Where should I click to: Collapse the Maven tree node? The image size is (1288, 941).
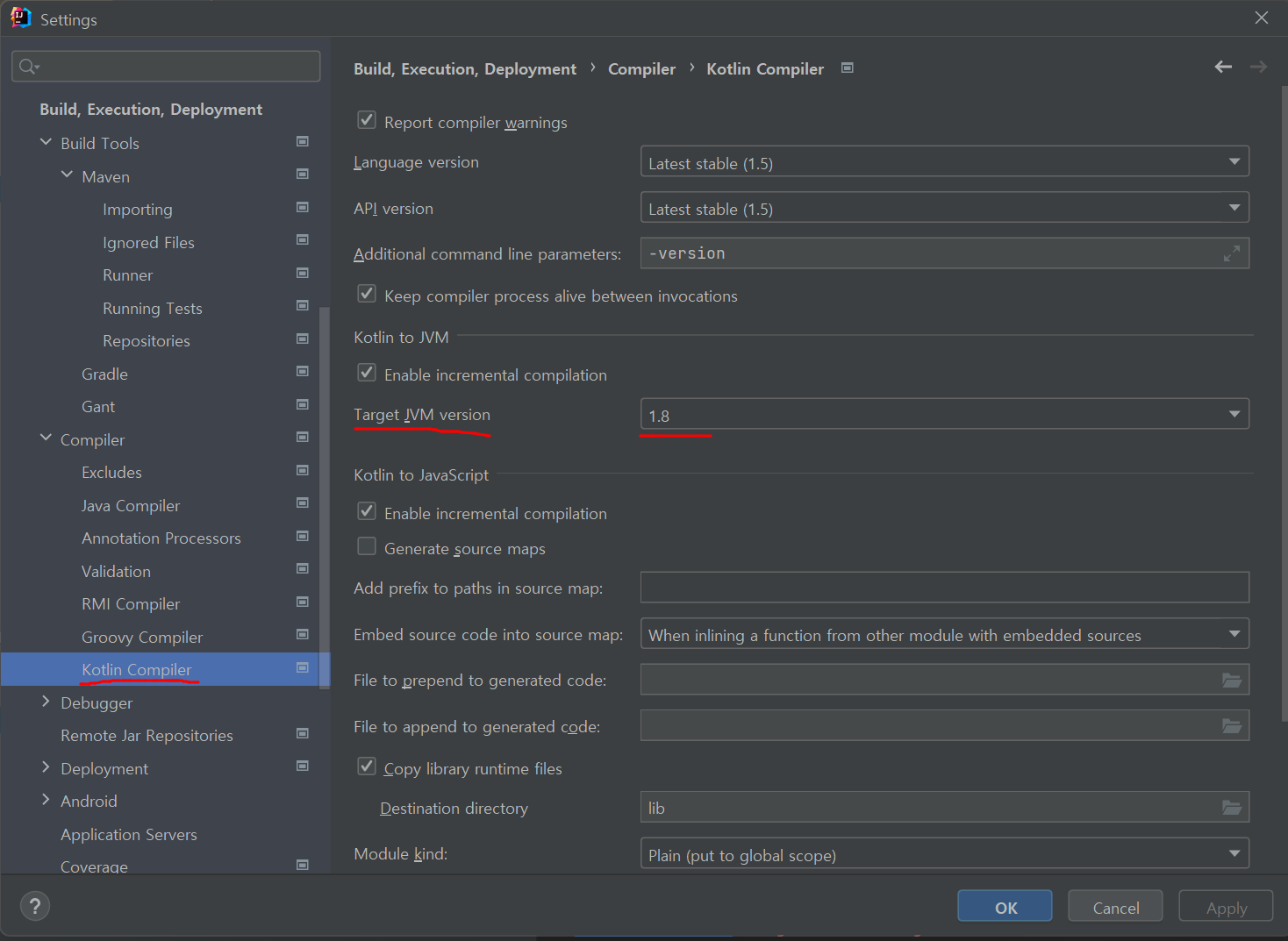point(67,175)
